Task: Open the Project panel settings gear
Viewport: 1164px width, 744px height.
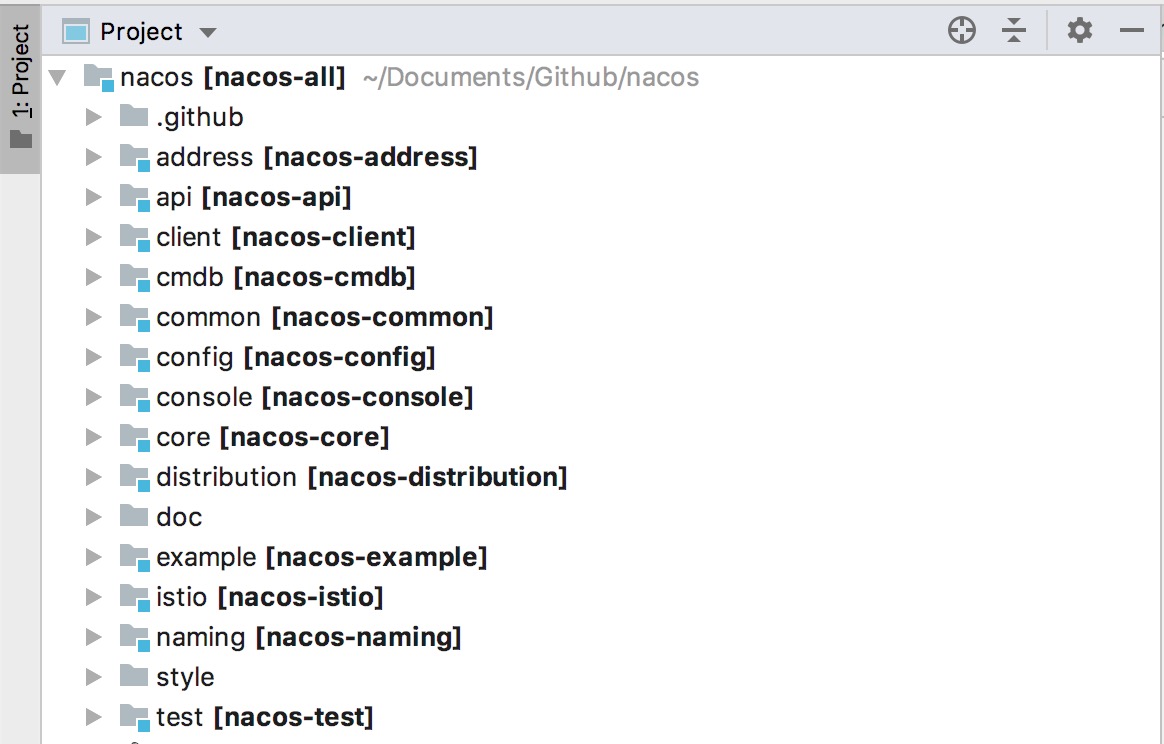Action: [x=1079, y=31]
